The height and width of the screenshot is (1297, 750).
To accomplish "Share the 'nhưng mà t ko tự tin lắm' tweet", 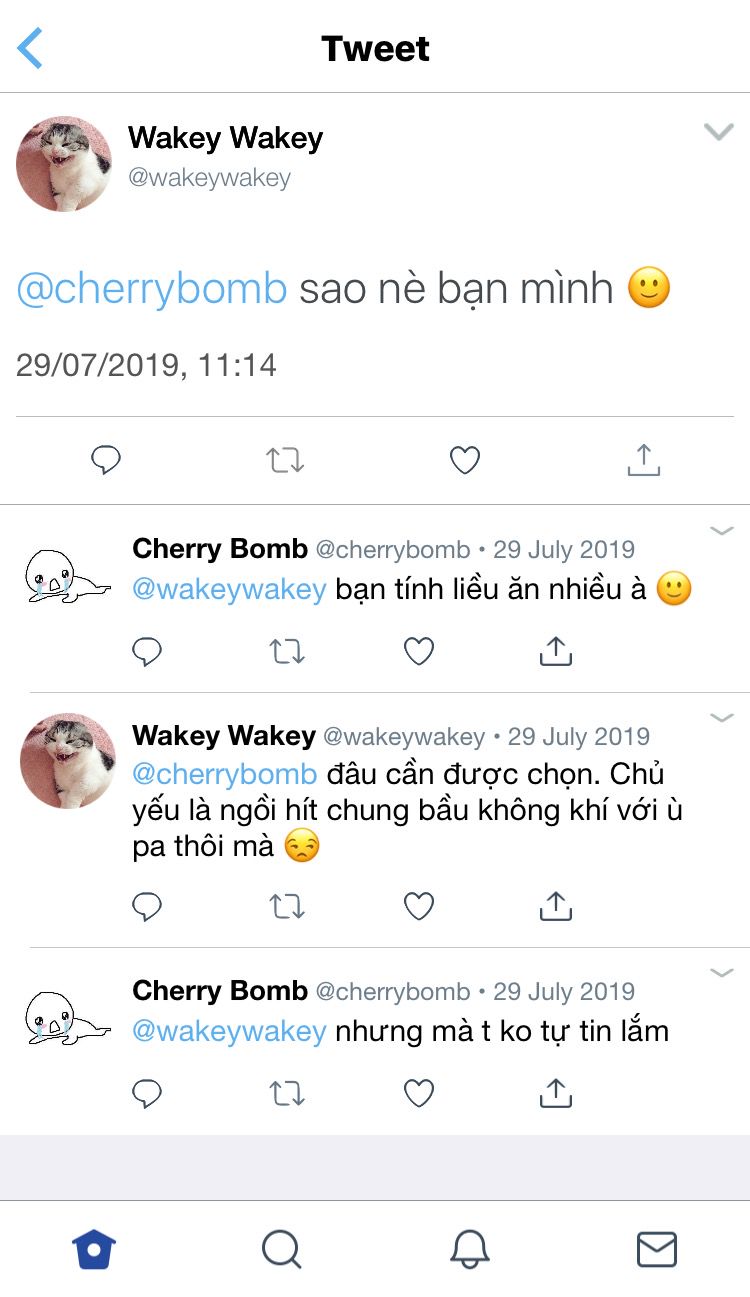I will tap(555, 1094).
